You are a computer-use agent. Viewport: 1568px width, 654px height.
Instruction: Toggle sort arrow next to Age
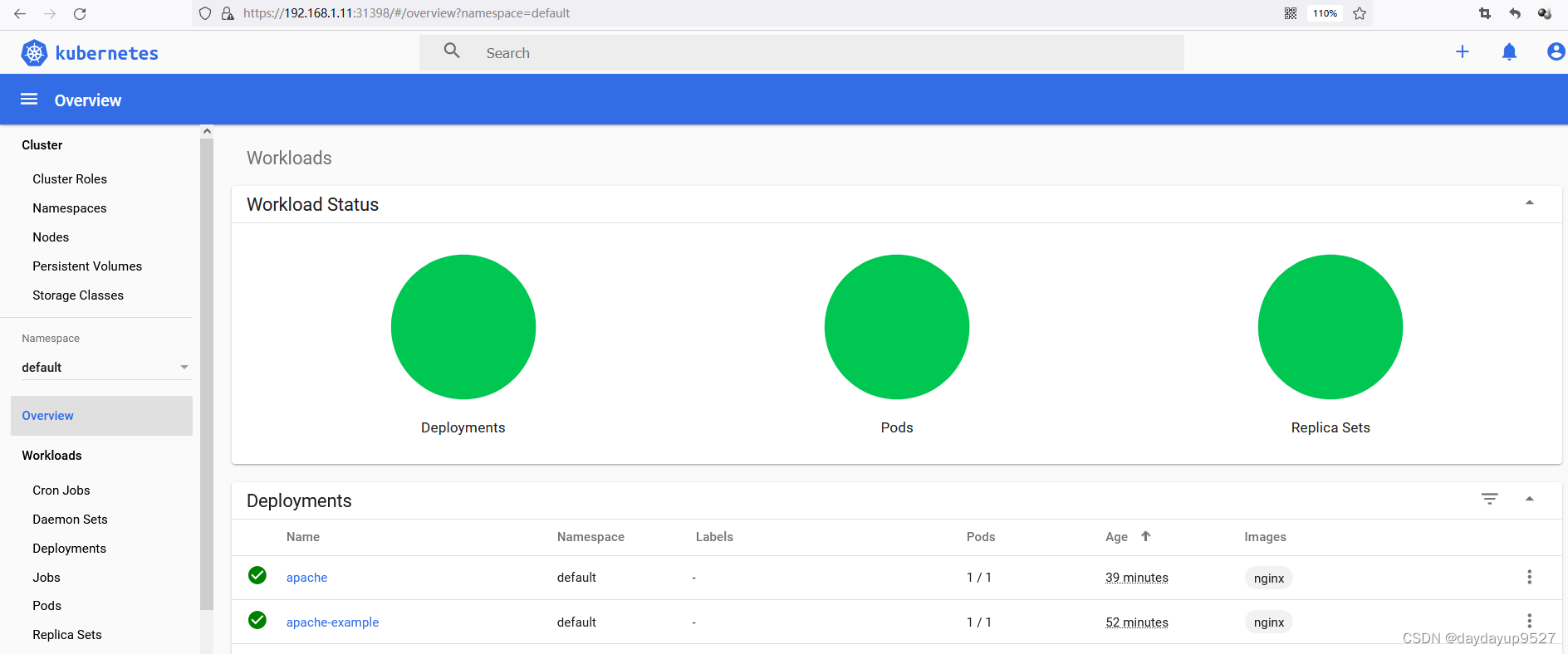click(x=1146, y=536)
